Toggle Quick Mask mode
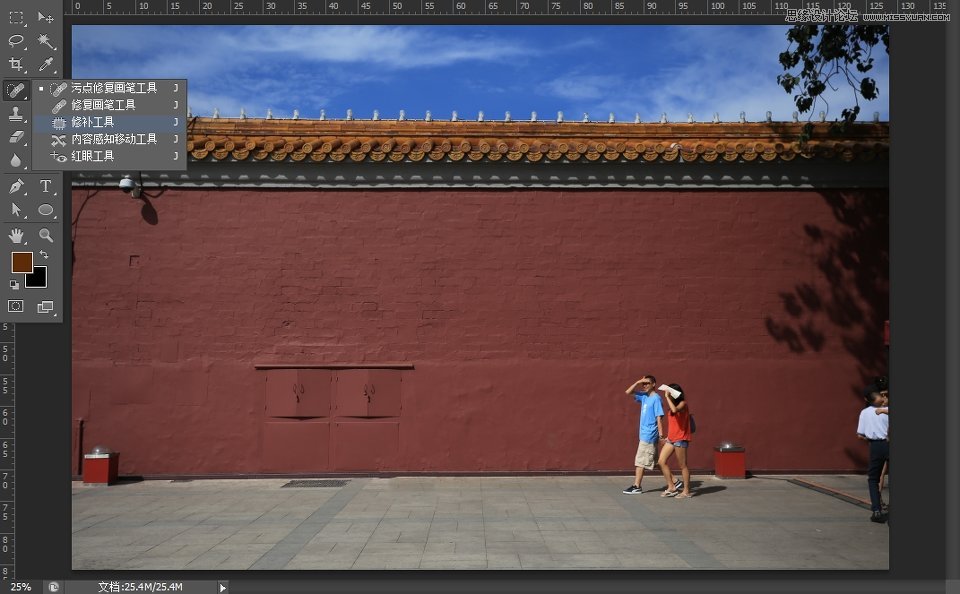The width and height of the screenshot is (960, 594). point(15,305)
